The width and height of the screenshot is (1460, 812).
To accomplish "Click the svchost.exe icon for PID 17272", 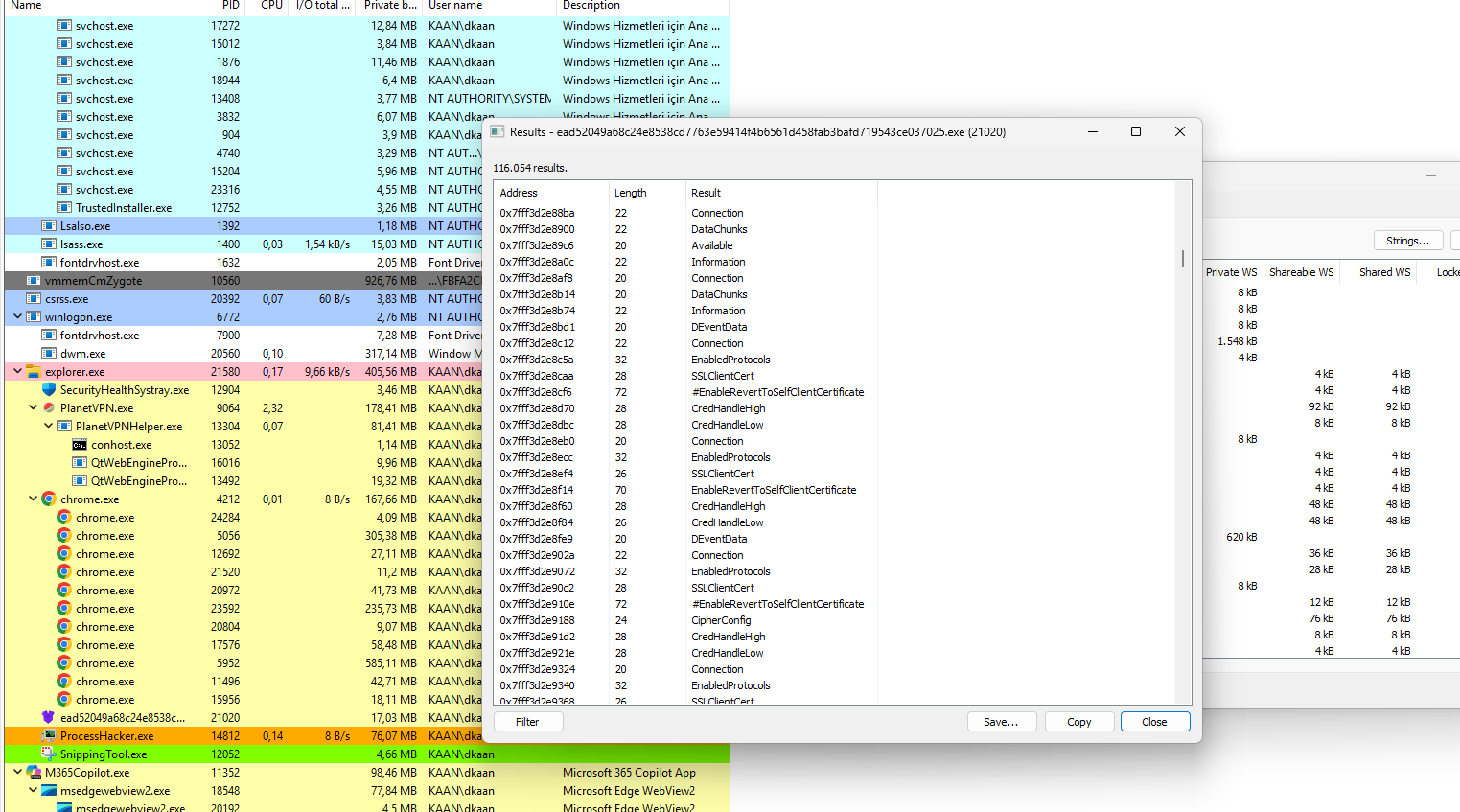I will (x=64, y=26).
